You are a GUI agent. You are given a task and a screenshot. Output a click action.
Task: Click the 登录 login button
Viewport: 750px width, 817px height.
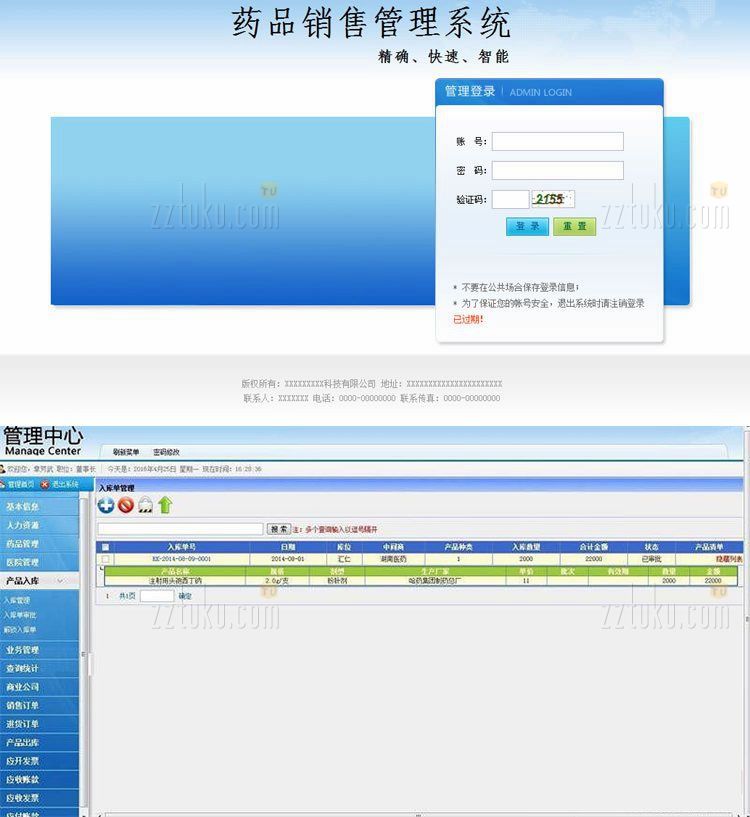[527, 226]
